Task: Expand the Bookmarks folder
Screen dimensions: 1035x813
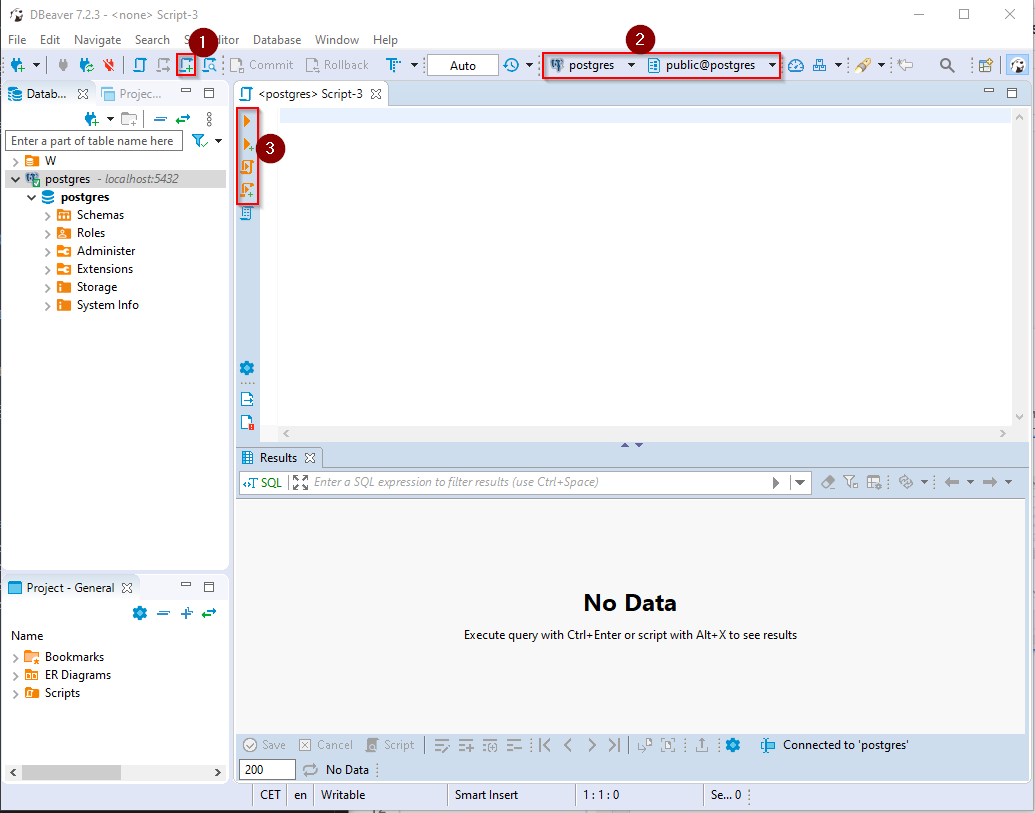Action: (x=16, y=657)
